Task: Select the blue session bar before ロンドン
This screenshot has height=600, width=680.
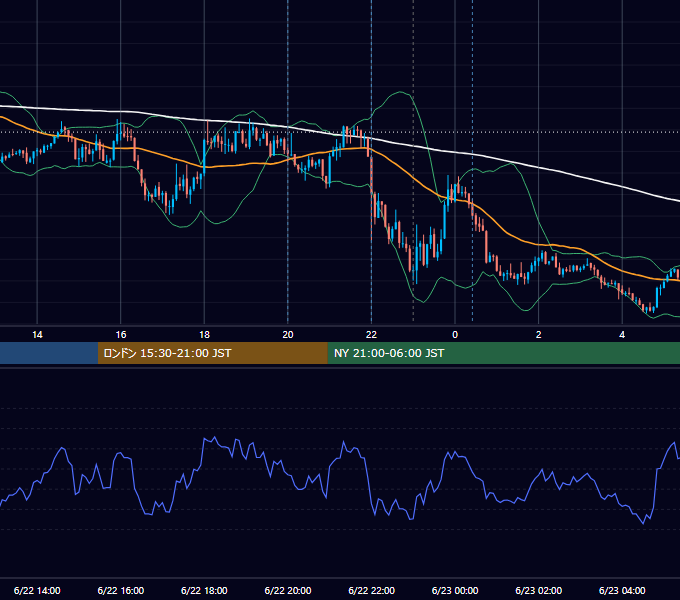Action: (x=49, y=353)
